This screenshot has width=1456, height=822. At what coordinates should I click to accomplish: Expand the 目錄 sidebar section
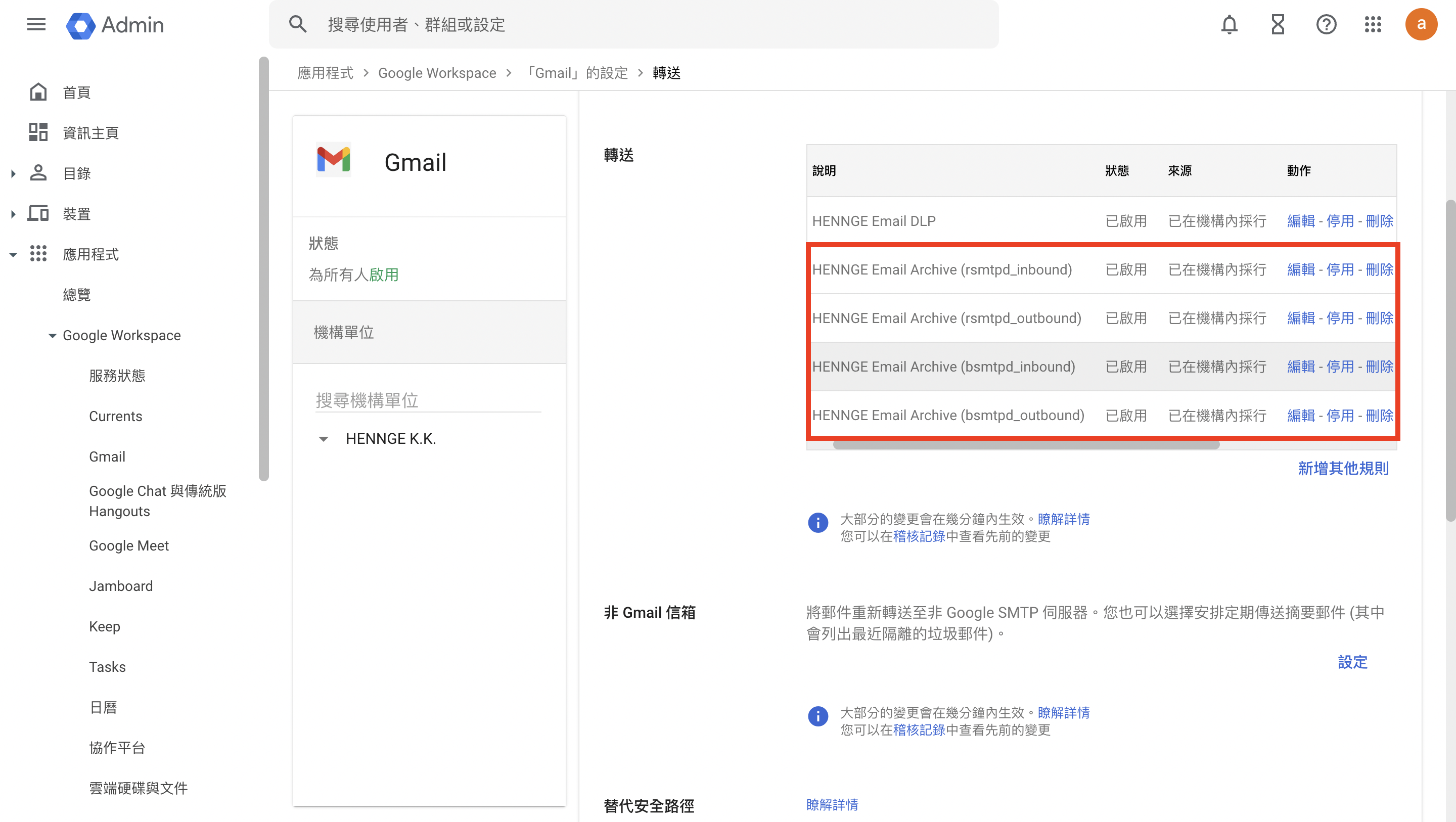coord(13,173)
